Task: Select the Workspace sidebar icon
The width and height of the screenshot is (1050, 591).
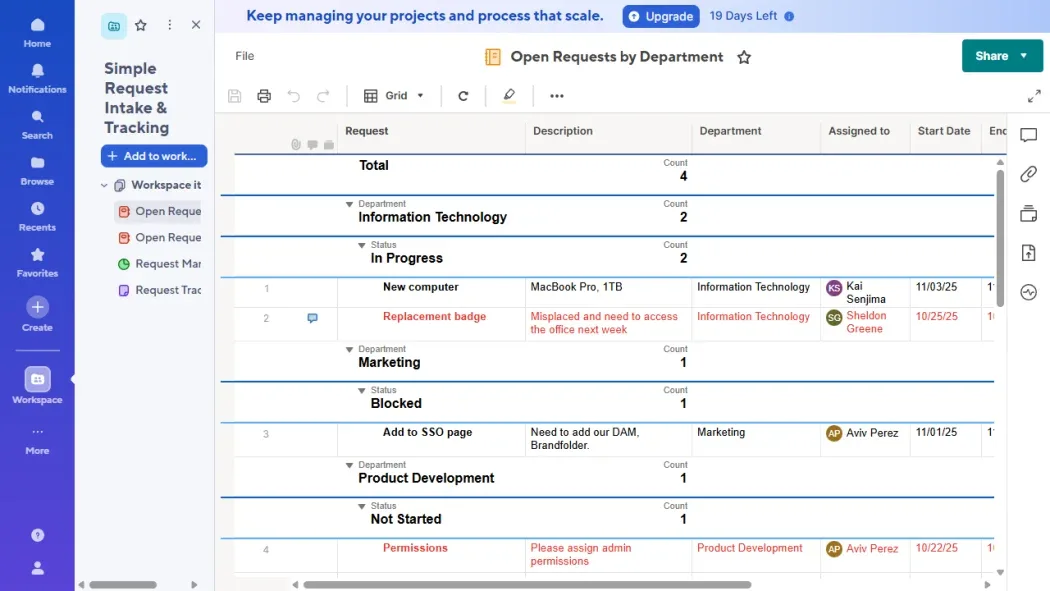Action: [x=38, y=379]
